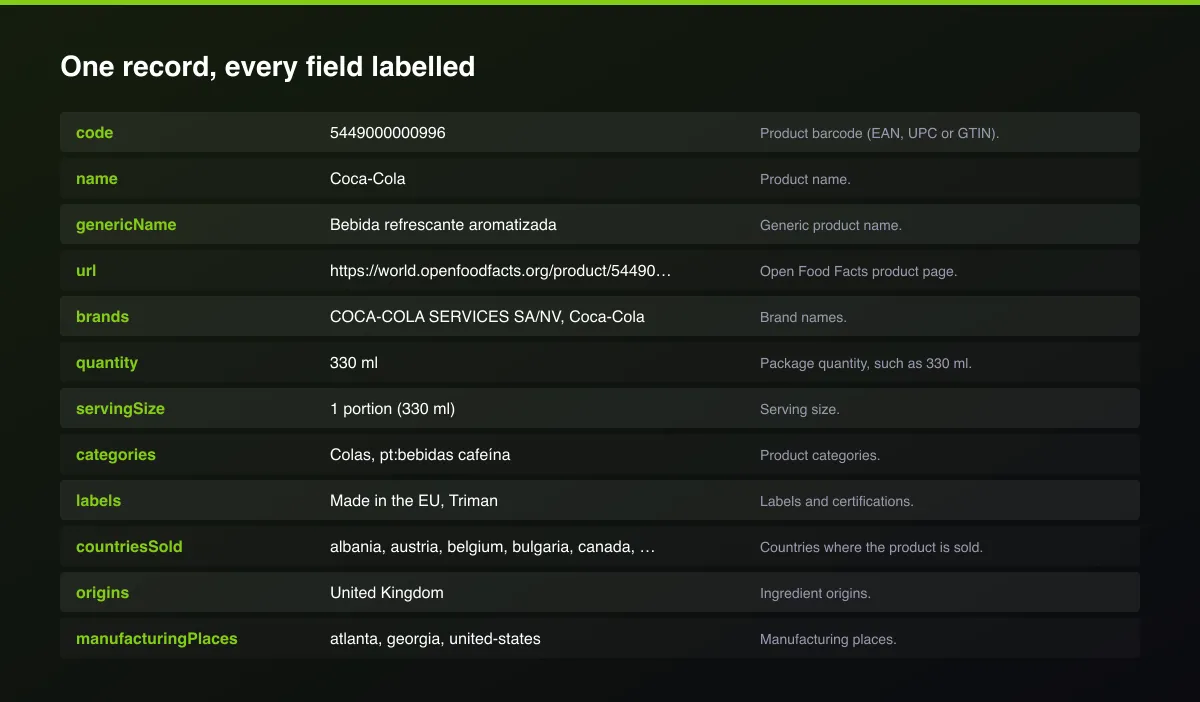Click the description "Brand names."
Image resolution: width=1200 pixels, height=702 pixels.
[x=803, y=317]
